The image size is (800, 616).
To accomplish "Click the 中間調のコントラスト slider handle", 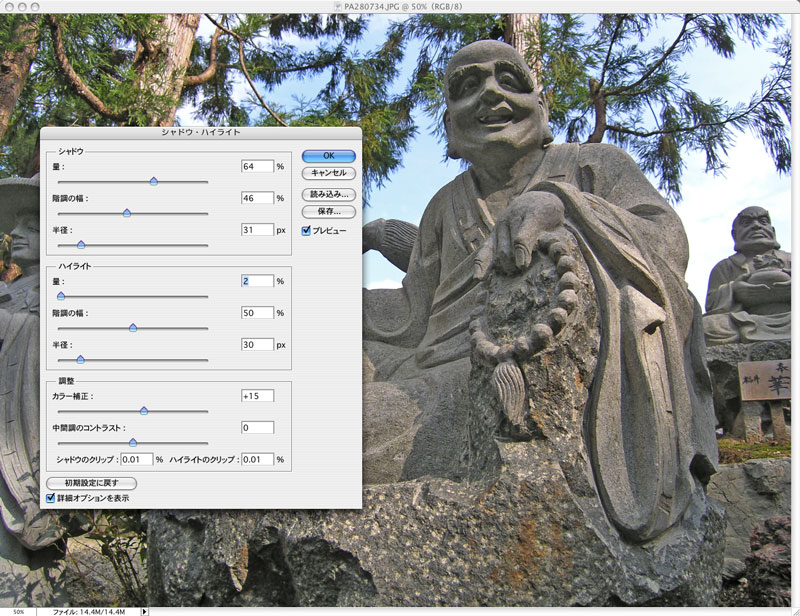I will pos(132,442).
